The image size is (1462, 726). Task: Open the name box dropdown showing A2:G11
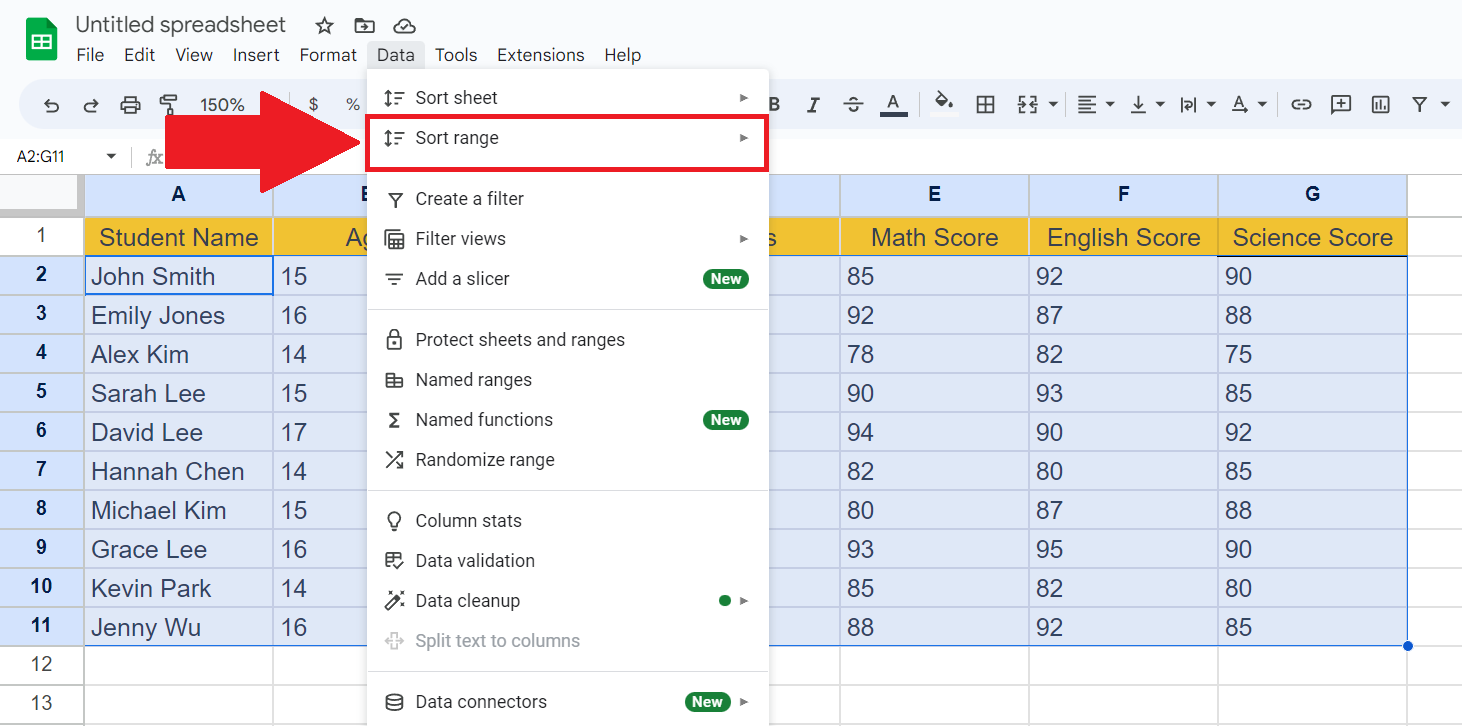(112, 156)
